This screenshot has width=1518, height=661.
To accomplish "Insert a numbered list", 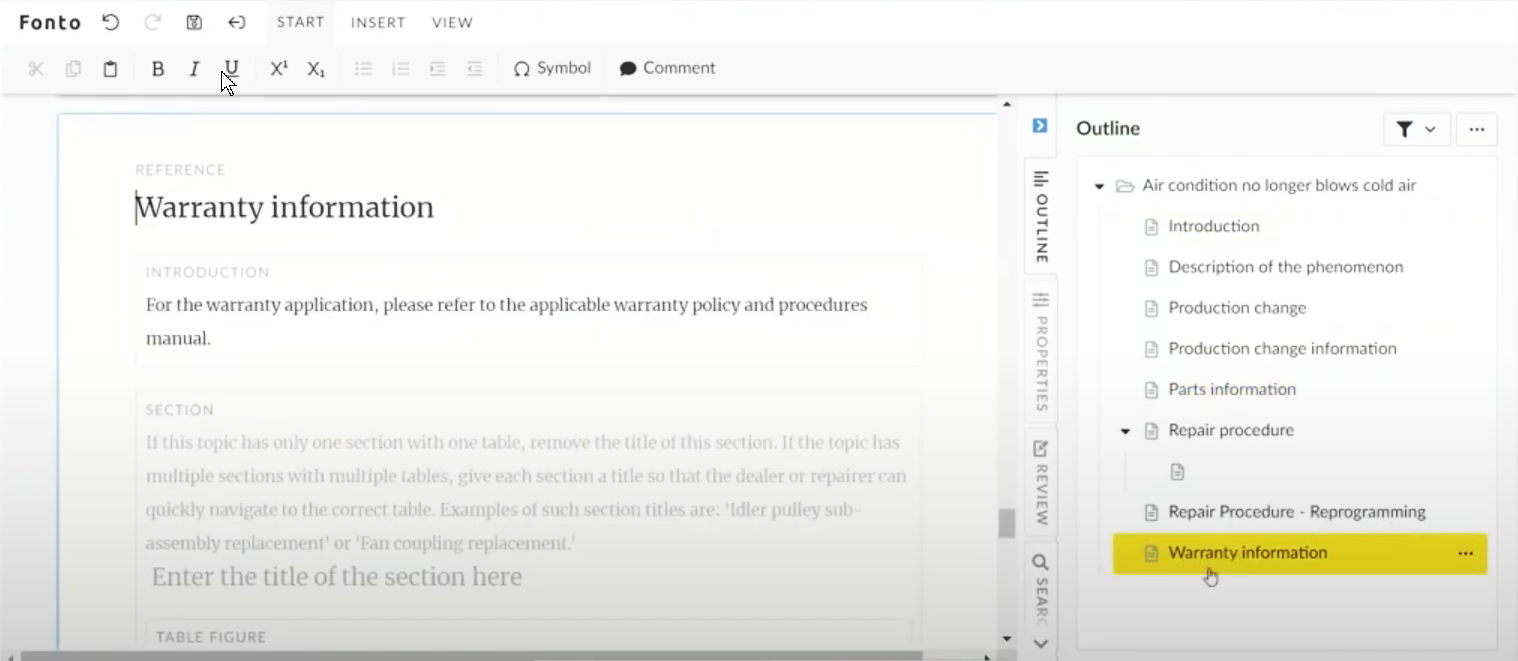I will (x=400, y=68).
